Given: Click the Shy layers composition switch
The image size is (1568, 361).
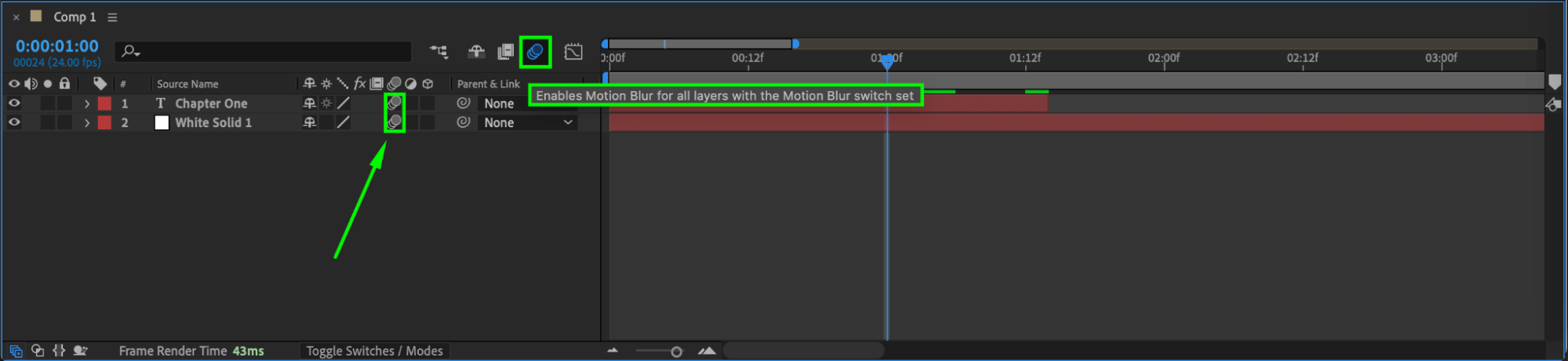Looking at the screenshot, I should pyautogui.click(x=476, y=52).
